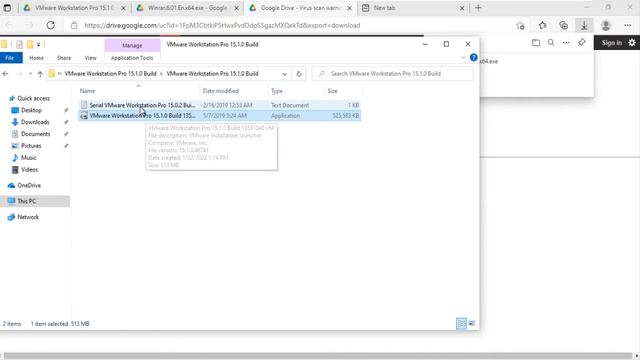The width and height of the screenshot is (640, 360).
Task: Pin the Edge downloads panel
Action: [x=582, y=42]
